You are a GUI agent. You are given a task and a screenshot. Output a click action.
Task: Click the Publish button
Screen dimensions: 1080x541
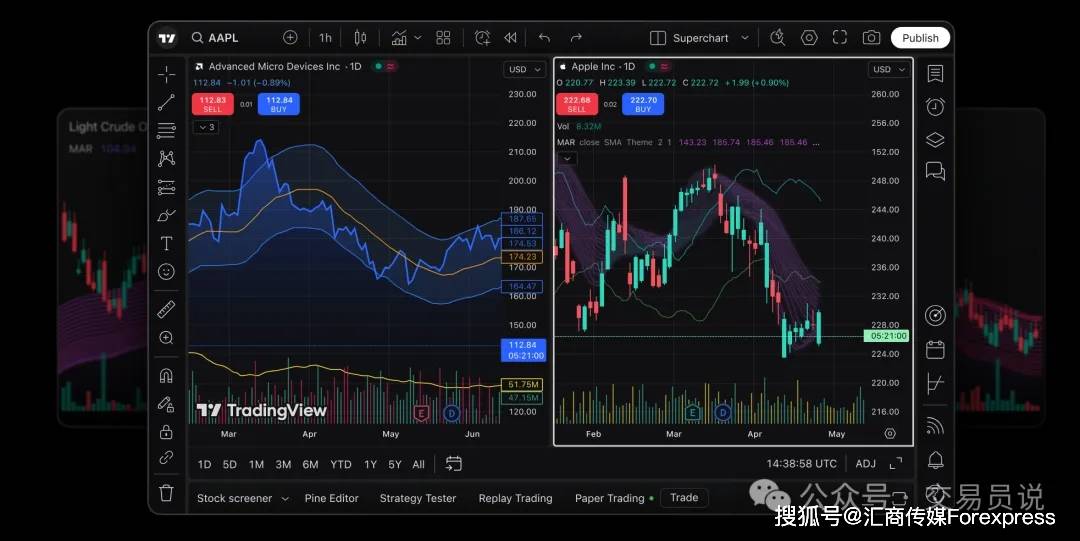pos(920,38)
